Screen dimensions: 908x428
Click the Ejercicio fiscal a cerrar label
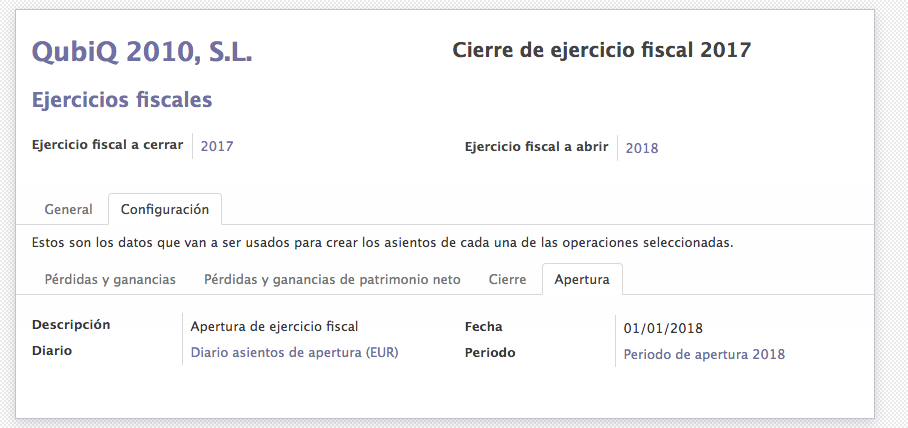pos(107,145)
